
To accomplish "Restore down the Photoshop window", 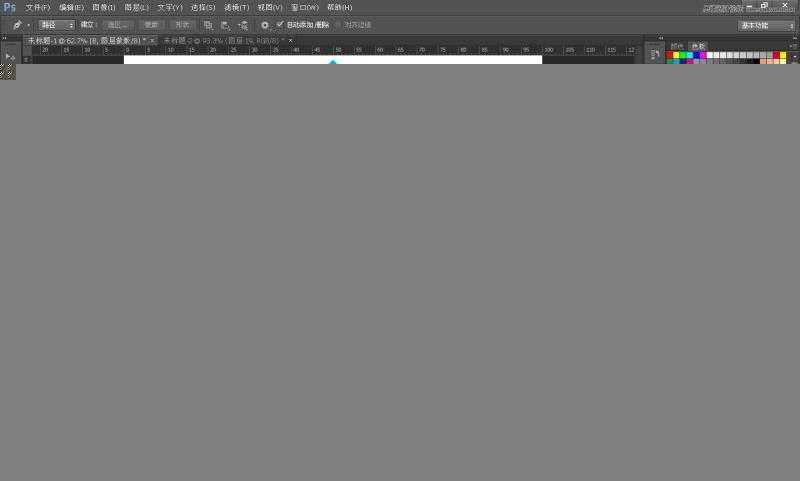I will click(764, 6).
